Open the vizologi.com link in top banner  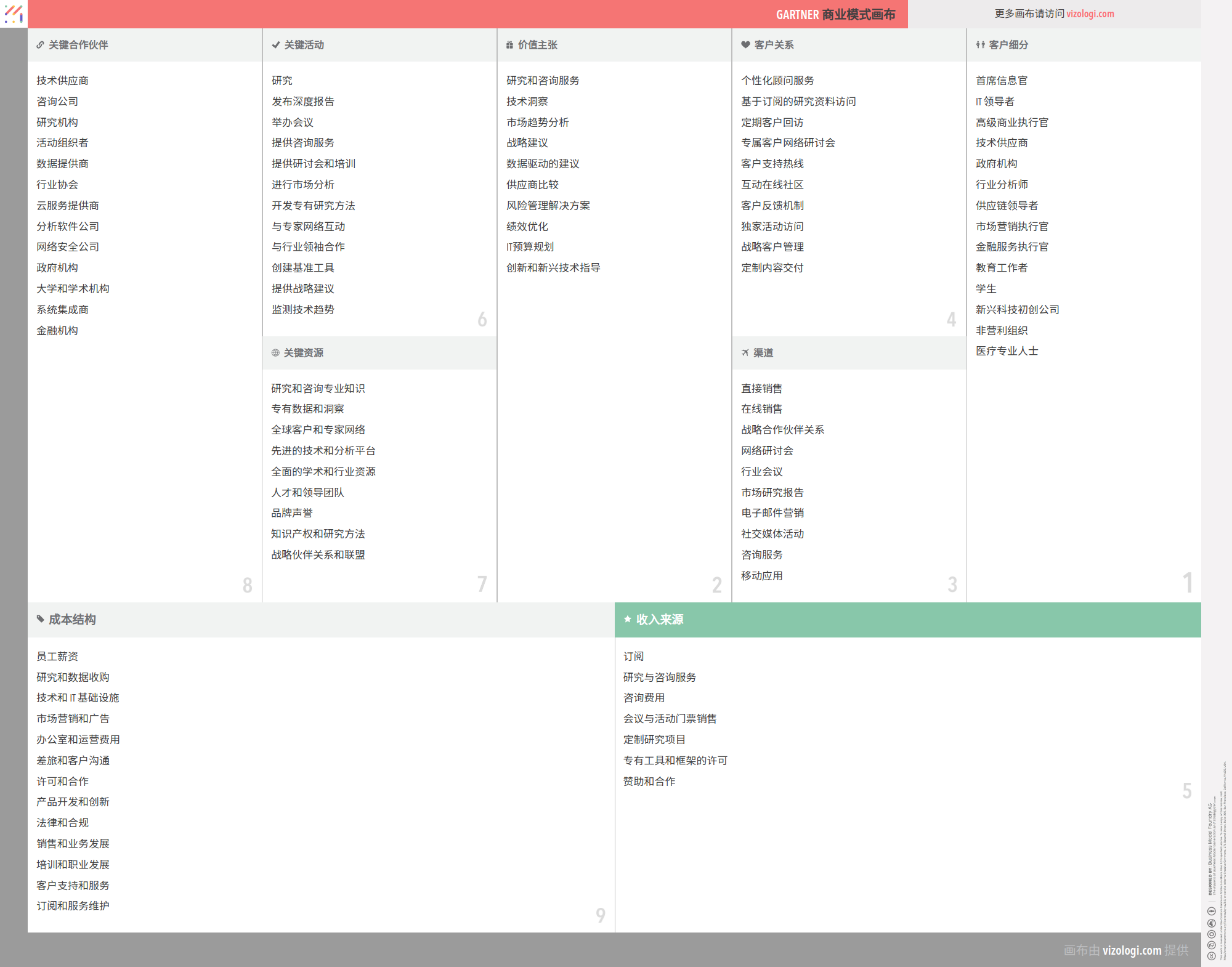(1090, 14)
